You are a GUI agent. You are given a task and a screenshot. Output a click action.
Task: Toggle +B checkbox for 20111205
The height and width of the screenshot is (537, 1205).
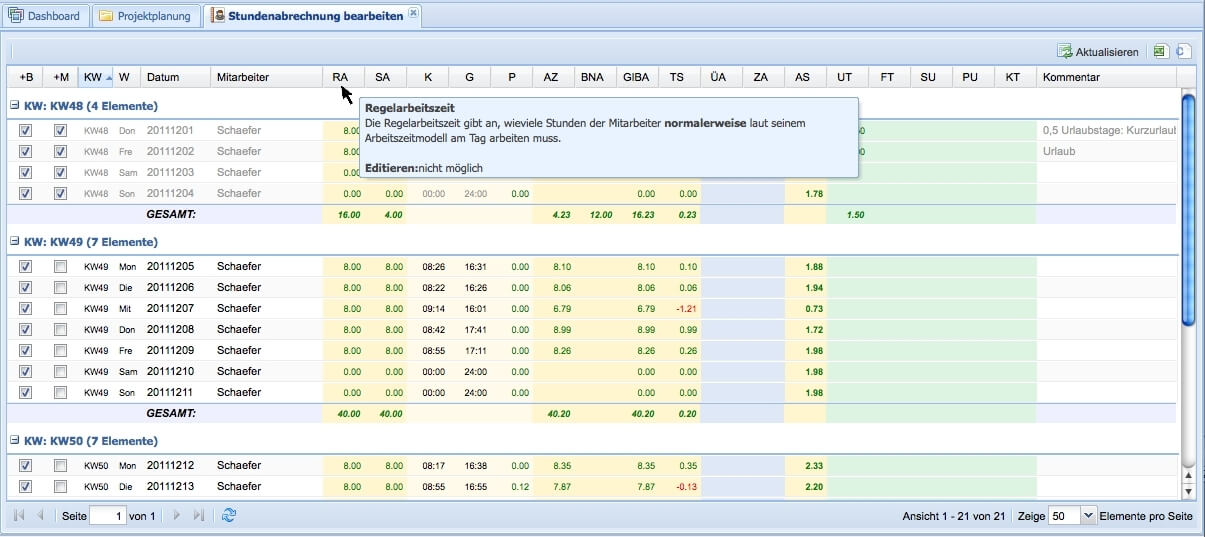click(x=26, y=266)
